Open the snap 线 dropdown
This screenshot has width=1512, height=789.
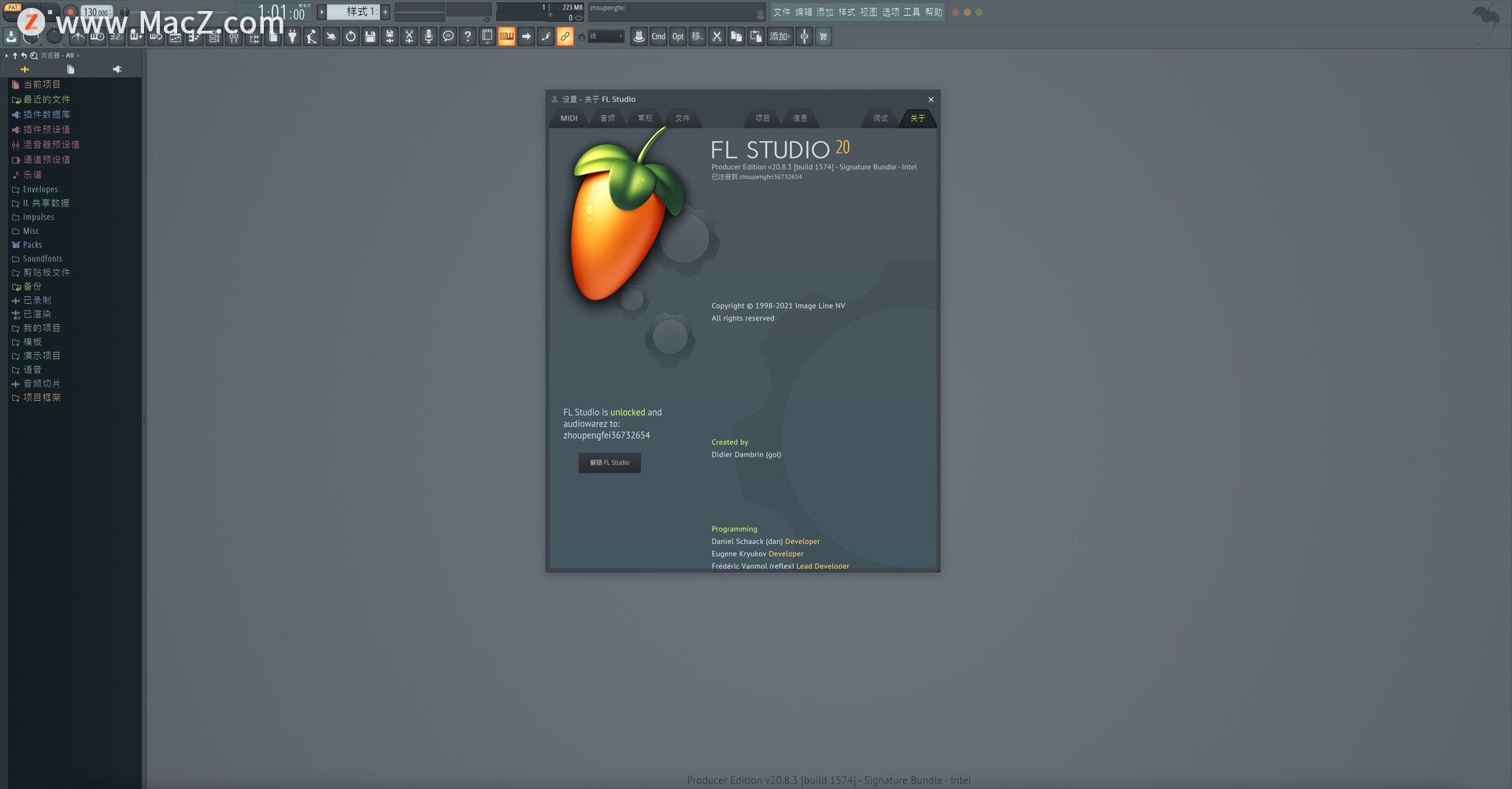point(606,36)
